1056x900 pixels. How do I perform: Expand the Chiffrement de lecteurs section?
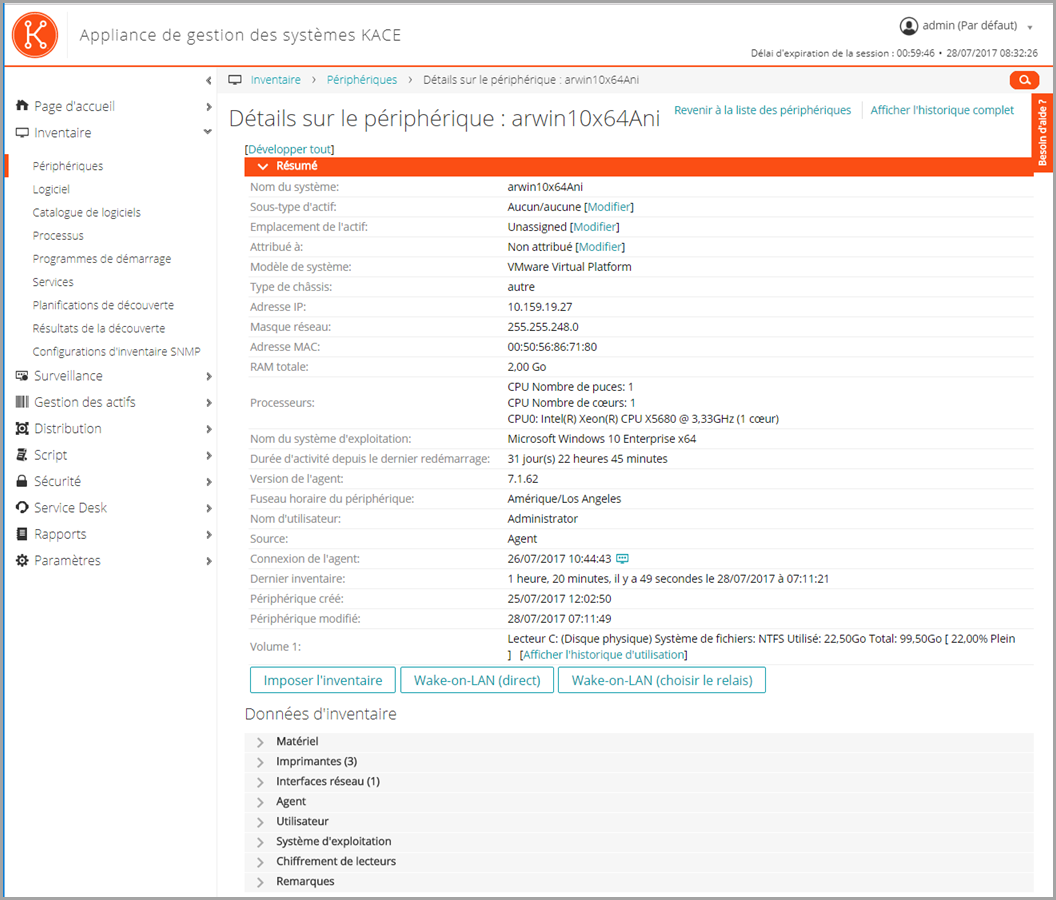click(x=638, y=862)
